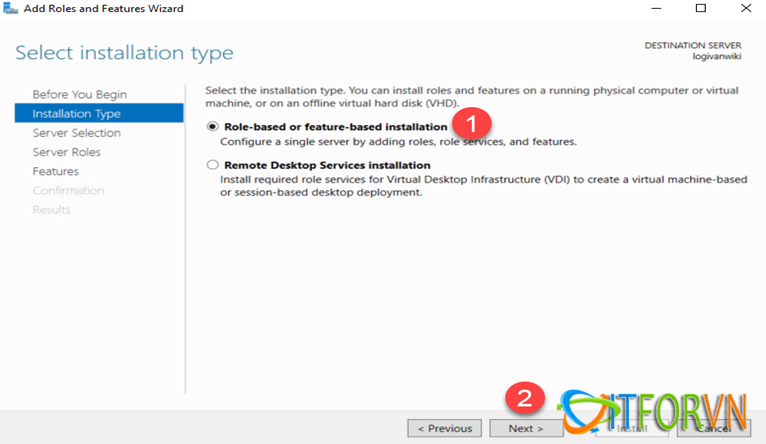This screenshot has height=444, width=766.
Task: Close the Add Roles and Features Wizard
Action: (x=746, y=9)
